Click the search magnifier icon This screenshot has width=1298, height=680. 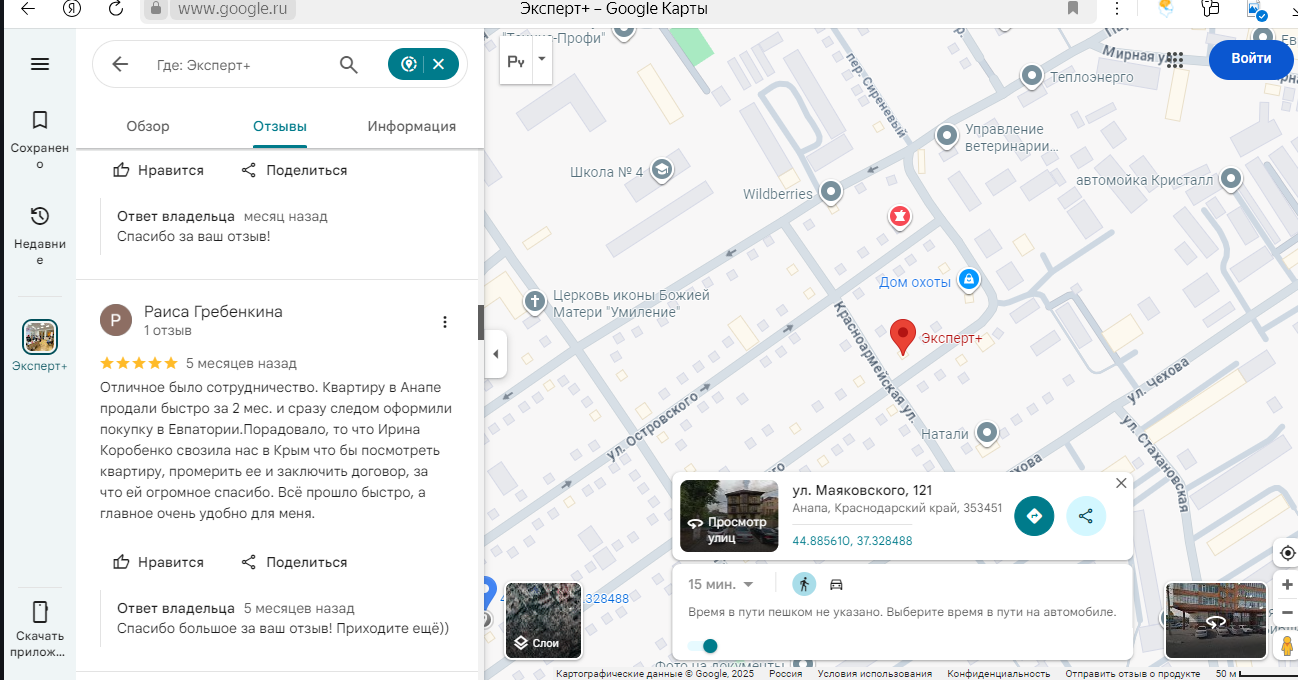coord(348,65)
